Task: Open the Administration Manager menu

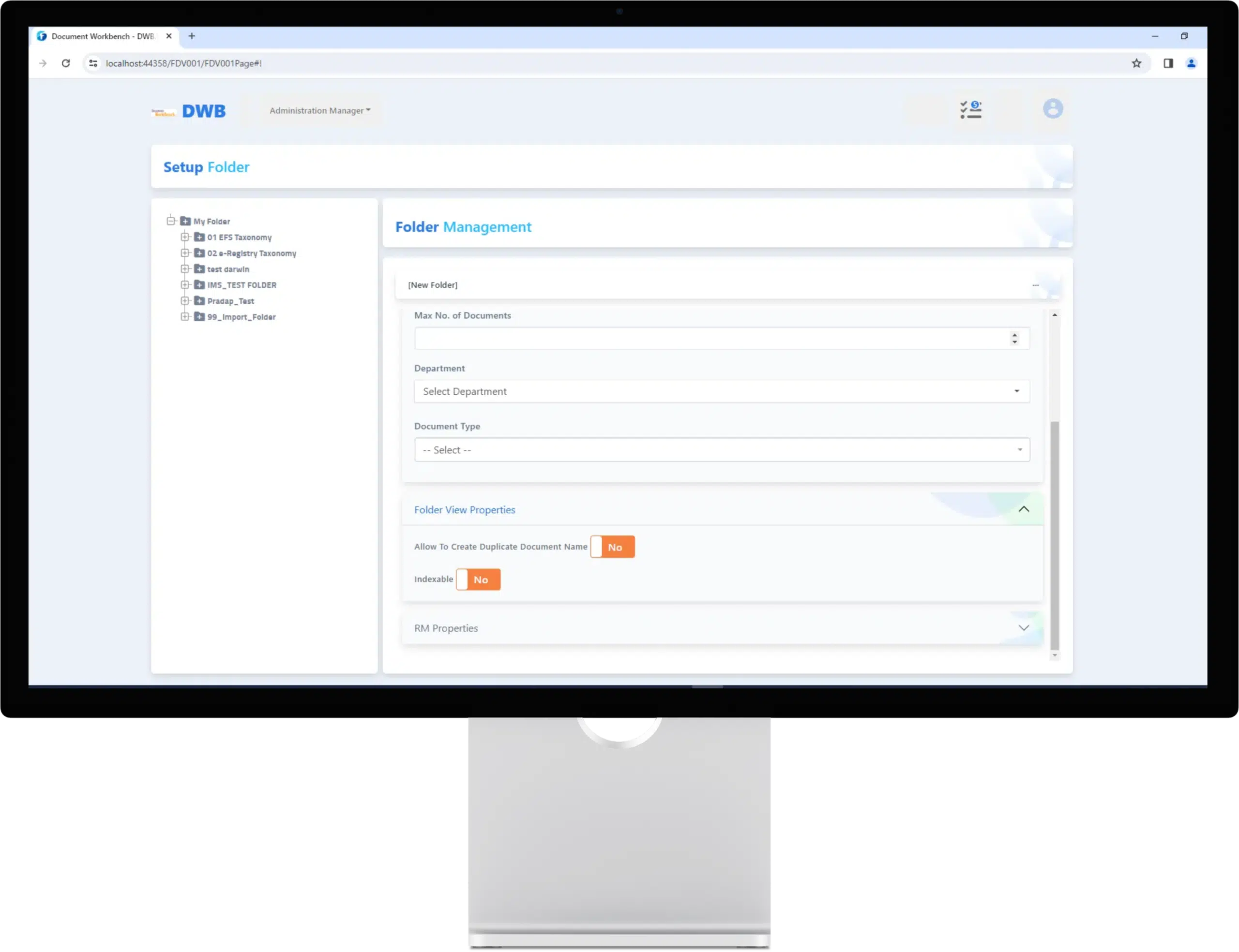Action: (x=319, y=110)
